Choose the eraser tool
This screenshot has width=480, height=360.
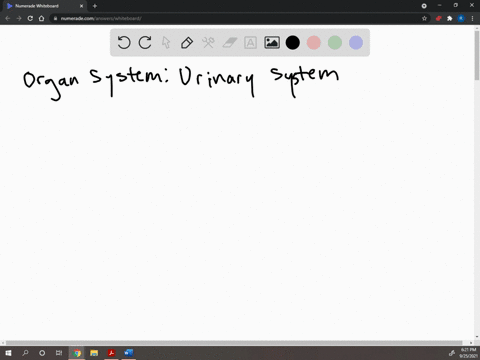[x=230, y=43]
